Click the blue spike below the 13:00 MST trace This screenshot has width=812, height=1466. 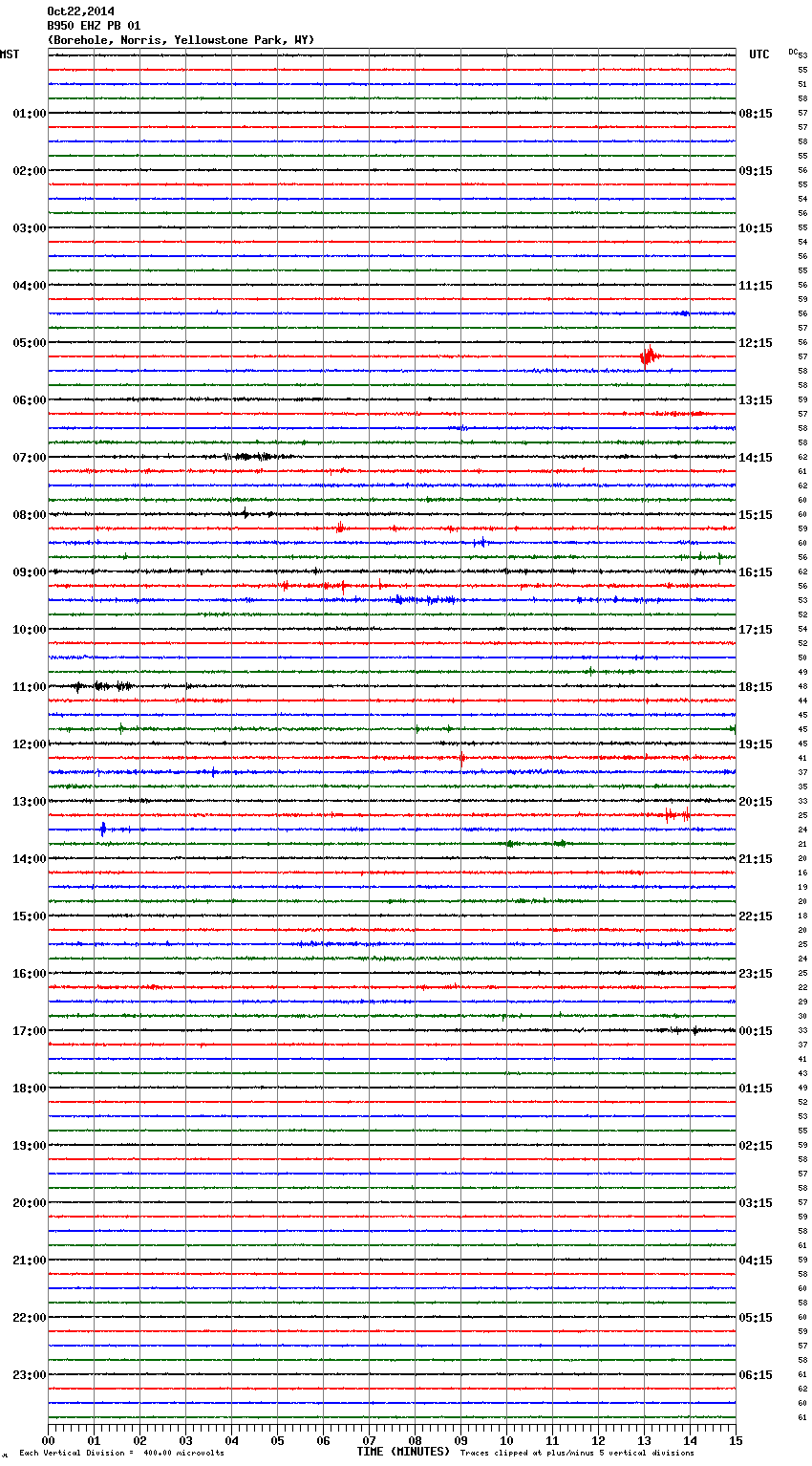[x=102, y=829]
